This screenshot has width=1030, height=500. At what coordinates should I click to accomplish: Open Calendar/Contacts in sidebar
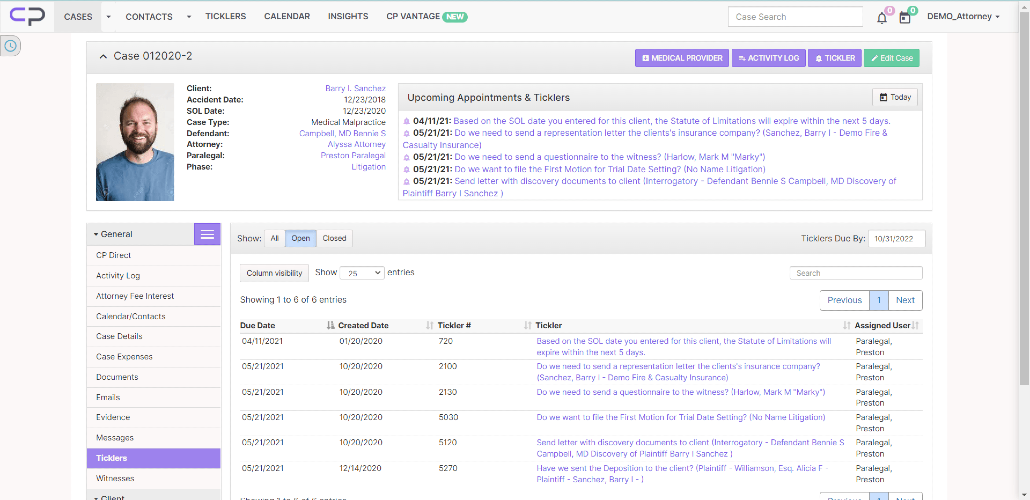coord(154,316)
